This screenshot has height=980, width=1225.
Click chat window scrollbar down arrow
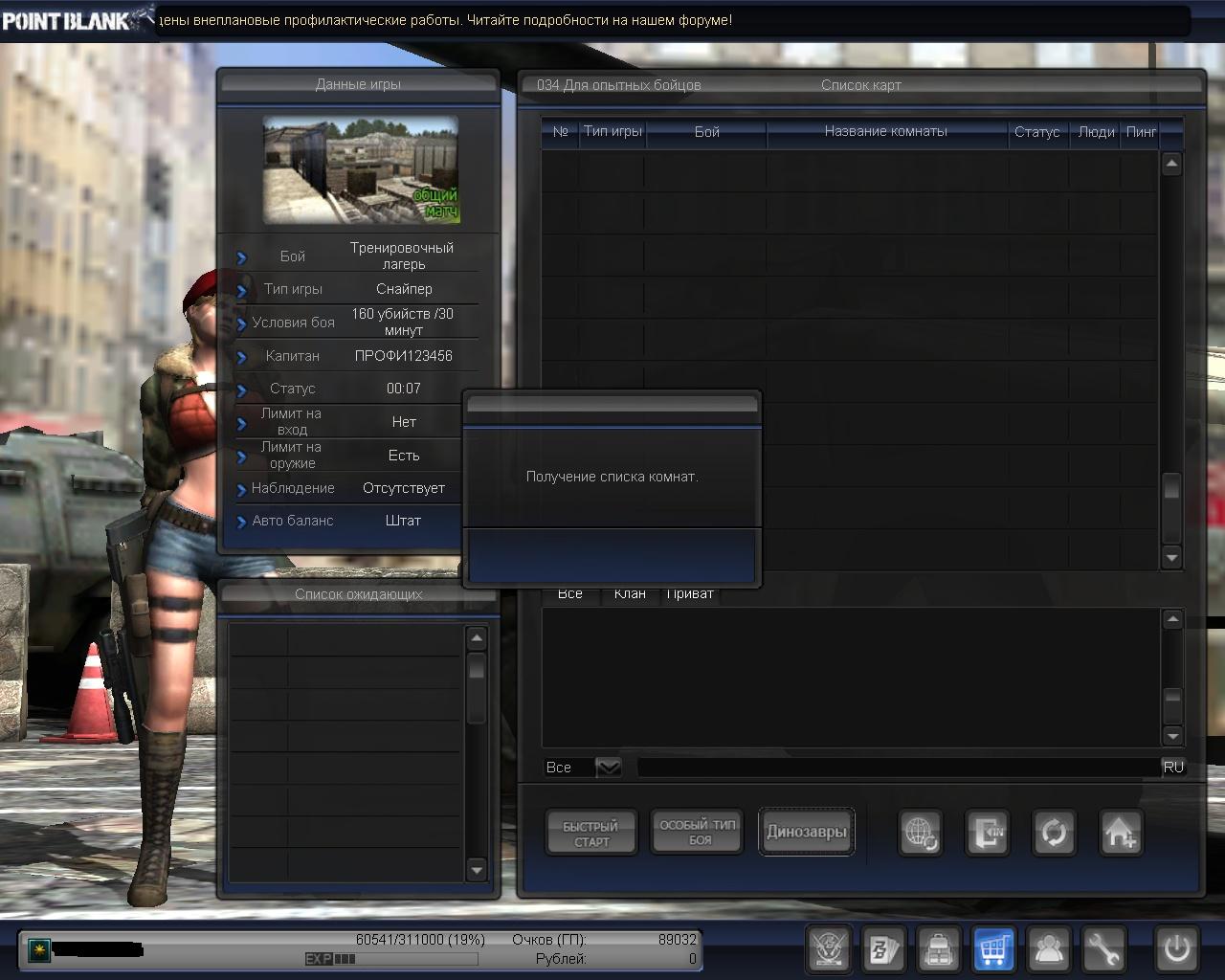(x=1172, y=735)
